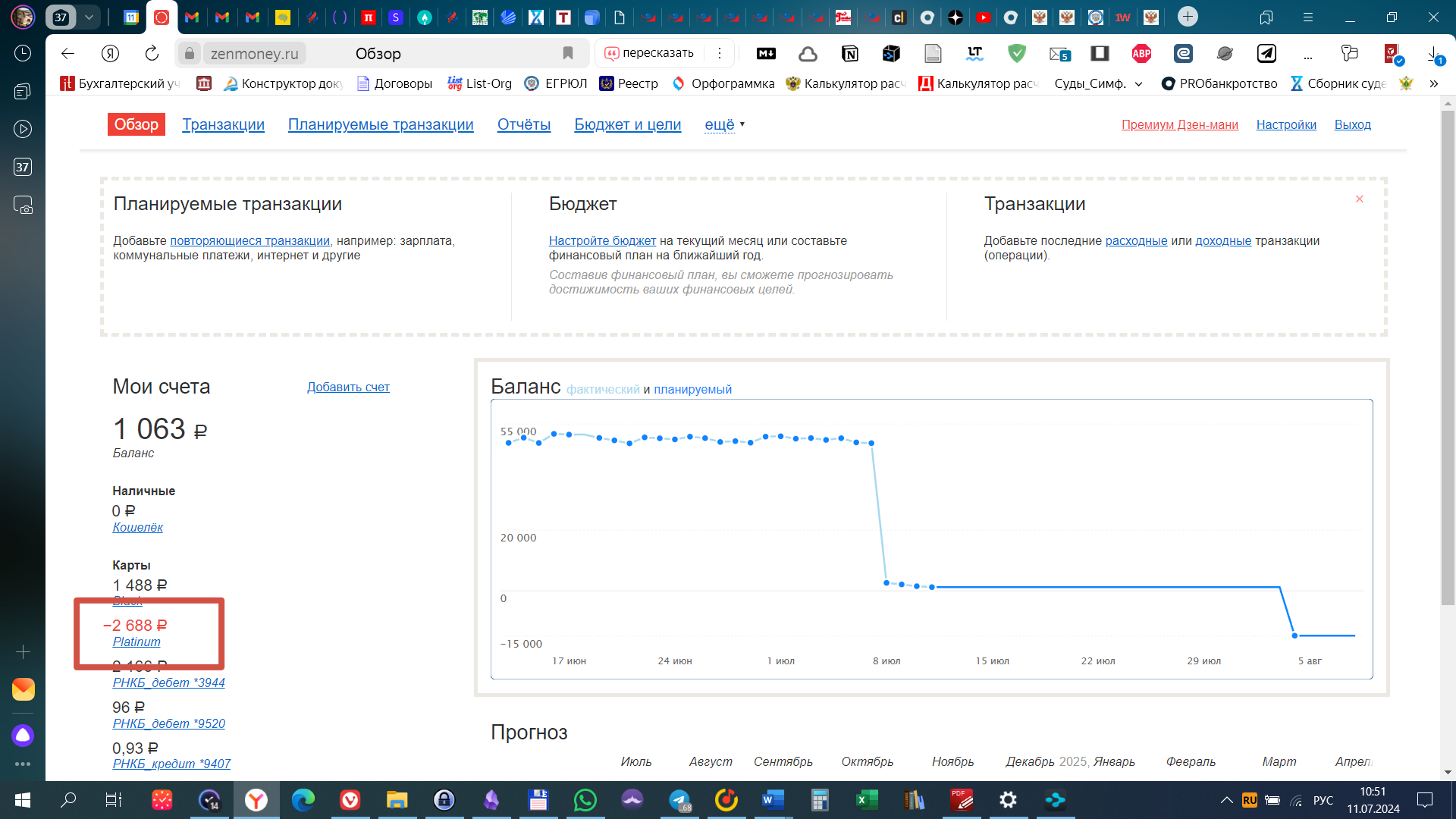Open Microsoft Word from the taskbar
This screenshot has width=1456, height=819.
click(x=773, y=800)
